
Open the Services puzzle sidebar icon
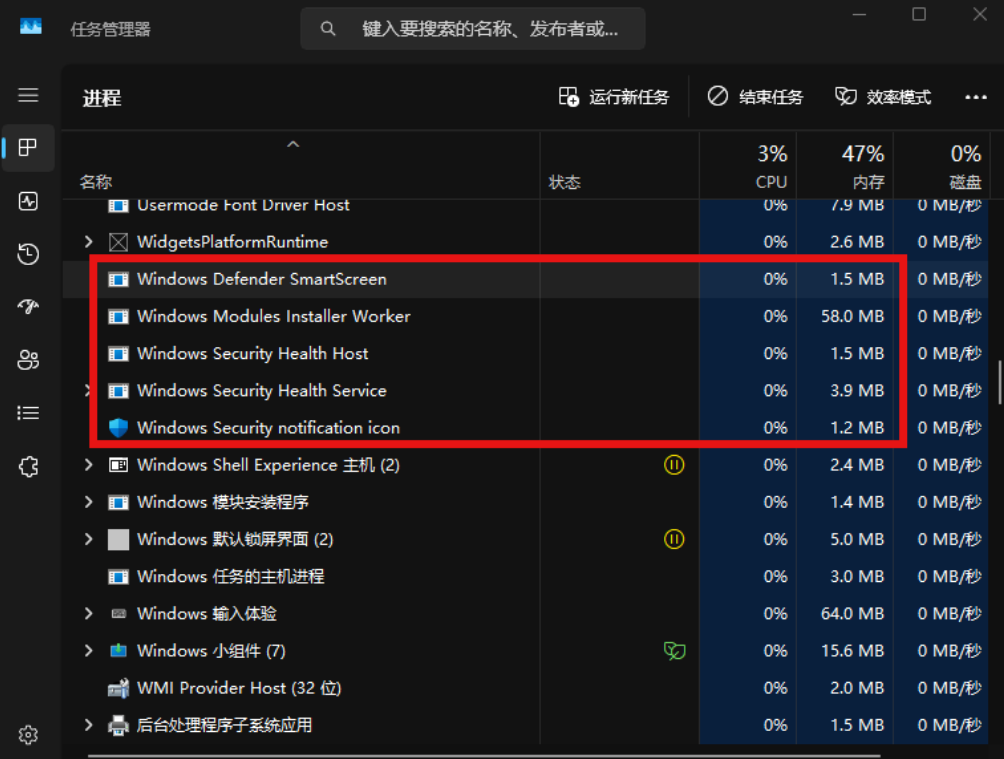28,466
